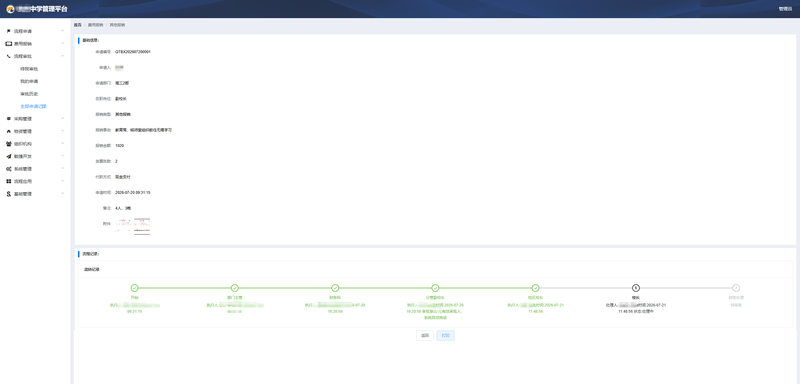Click the flag icon beside 流程申请
800x384 pixels.
(9, 31)
